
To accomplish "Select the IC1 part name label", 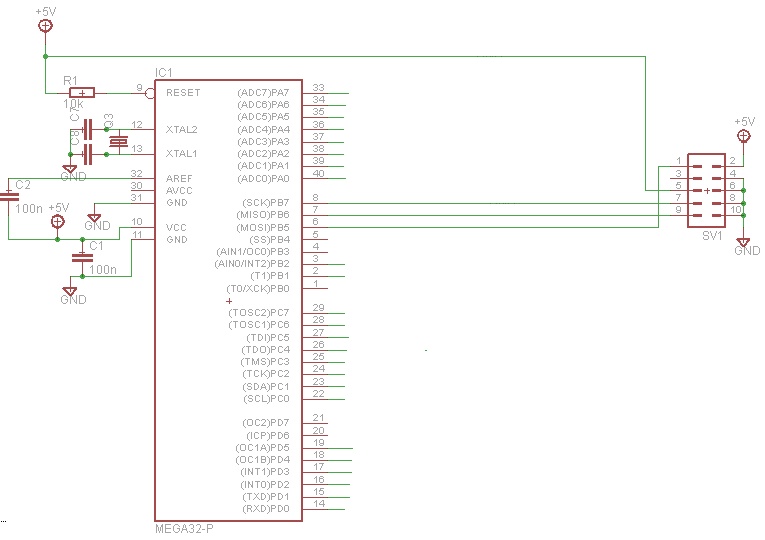I will [x=163, y=73].
